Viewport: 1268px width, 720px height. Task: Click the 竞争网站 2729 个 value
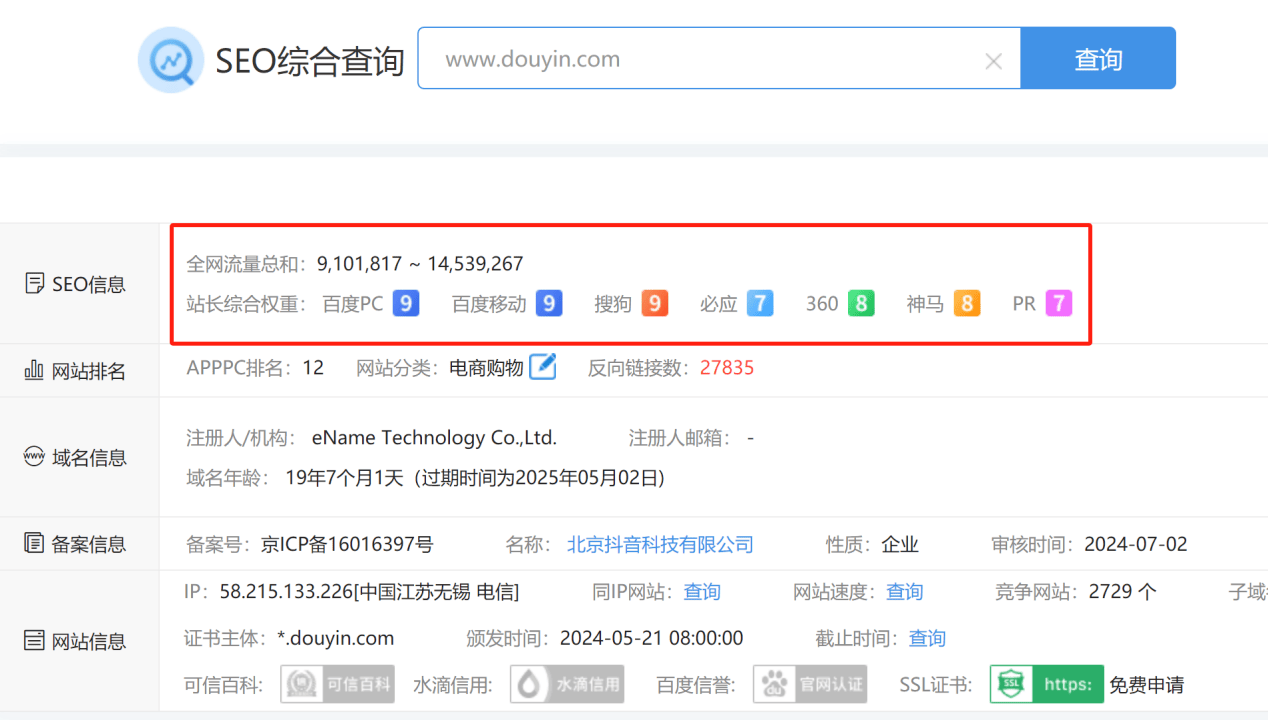(1123, 592)
